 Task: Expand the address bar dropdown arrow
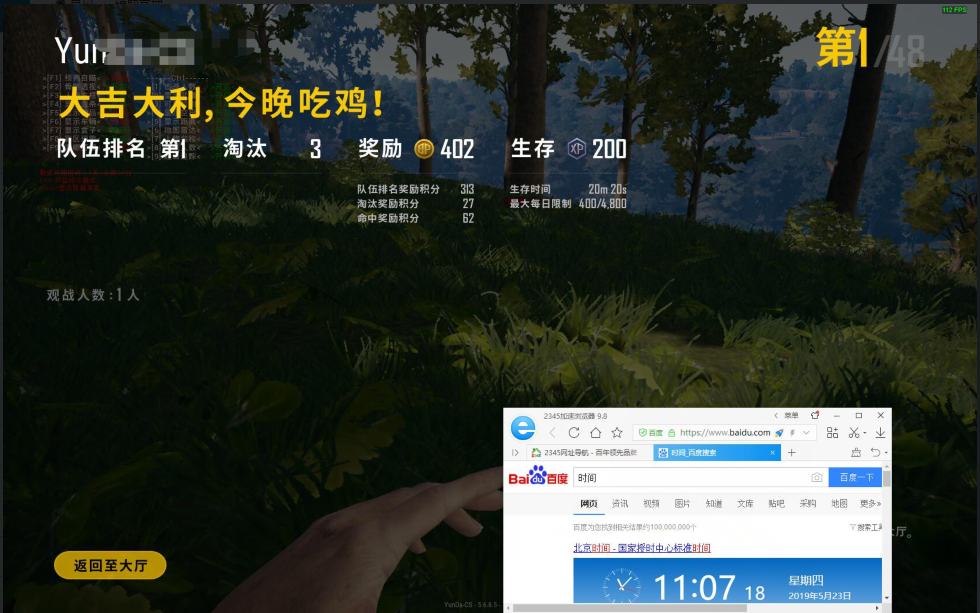(x=806, y=432)
